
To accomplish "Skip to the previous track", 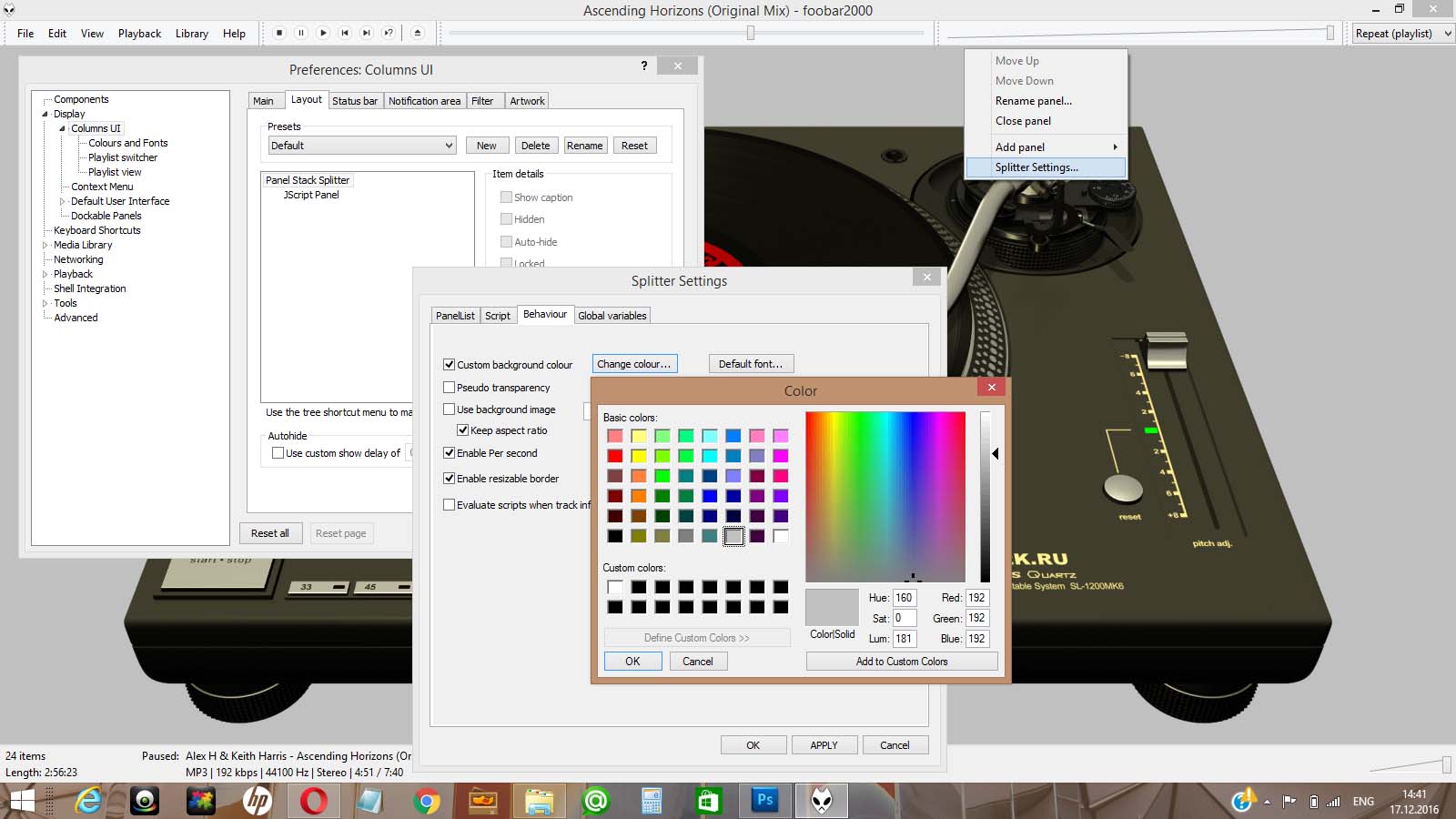I will point(345,33).
